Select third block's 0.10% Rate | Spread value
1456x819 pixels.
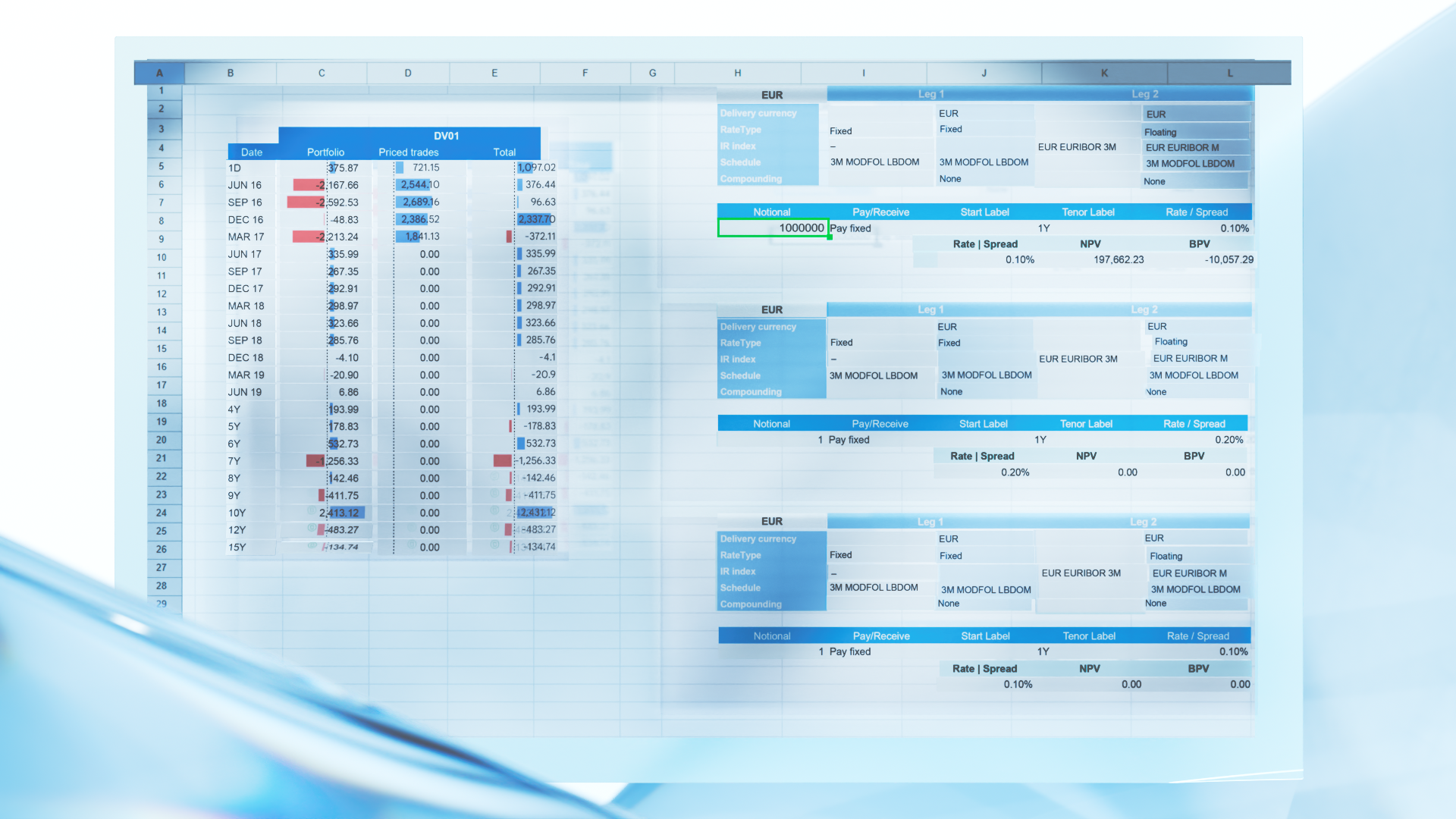pyautogui.click(x=1018, y=684)
